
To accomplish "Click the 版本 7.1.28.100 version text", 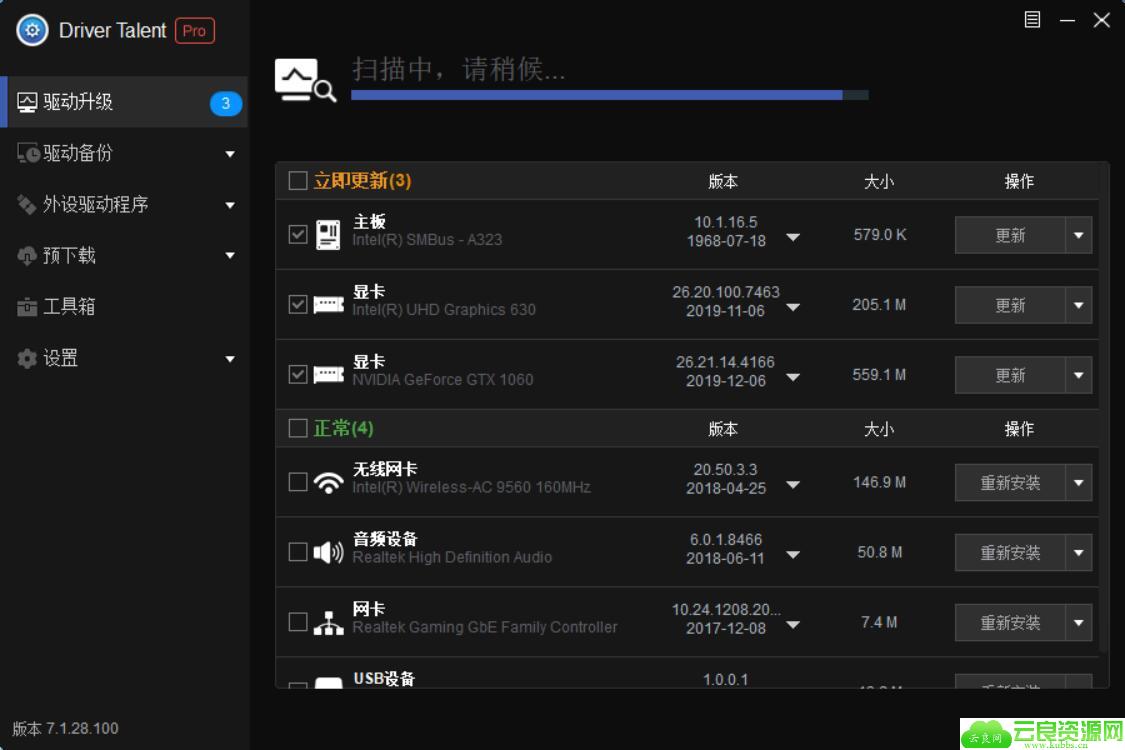I will pyautogui.click(x=65, y=728).
